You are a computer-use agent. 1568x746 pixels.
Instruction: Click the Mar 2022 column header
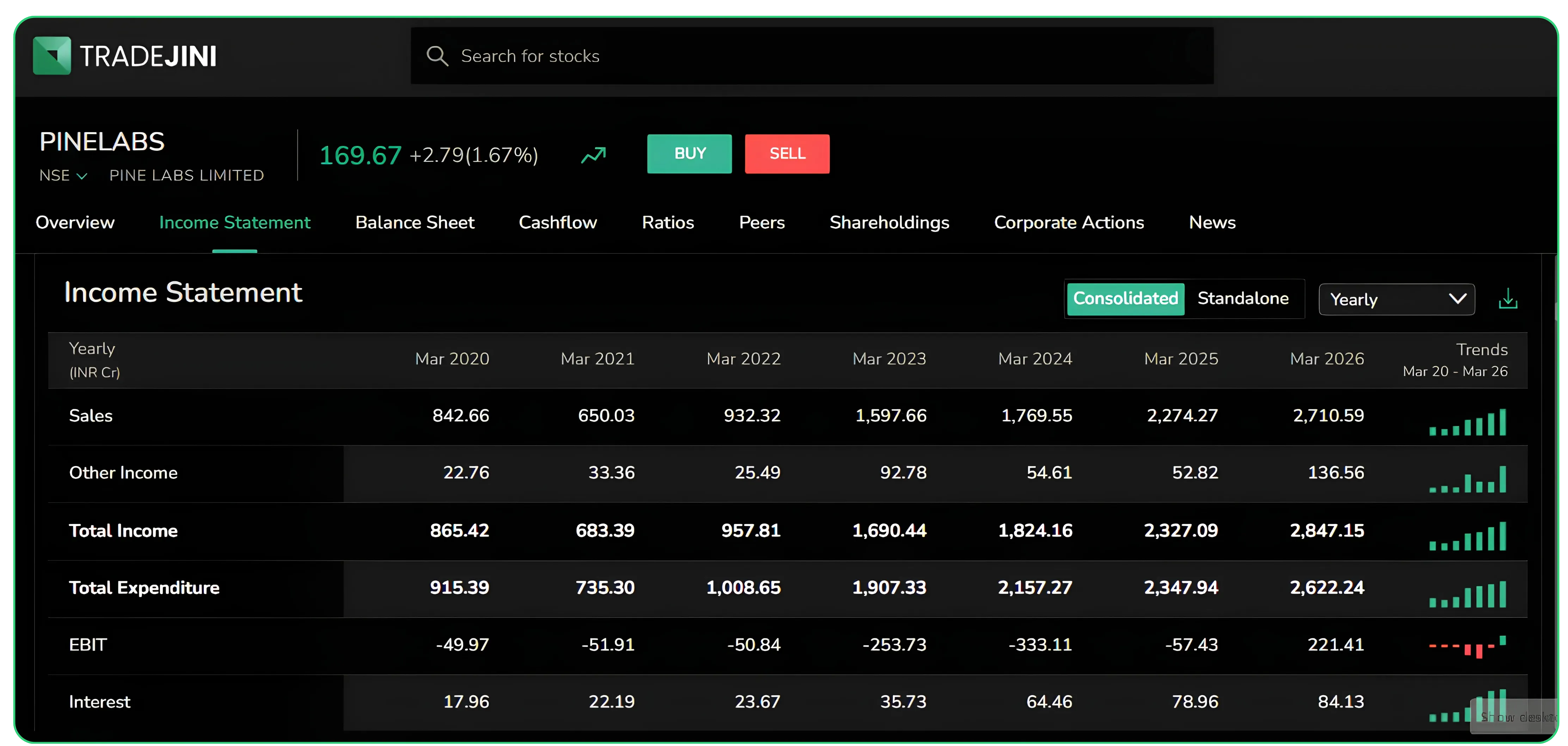click(x=743, y=359)
